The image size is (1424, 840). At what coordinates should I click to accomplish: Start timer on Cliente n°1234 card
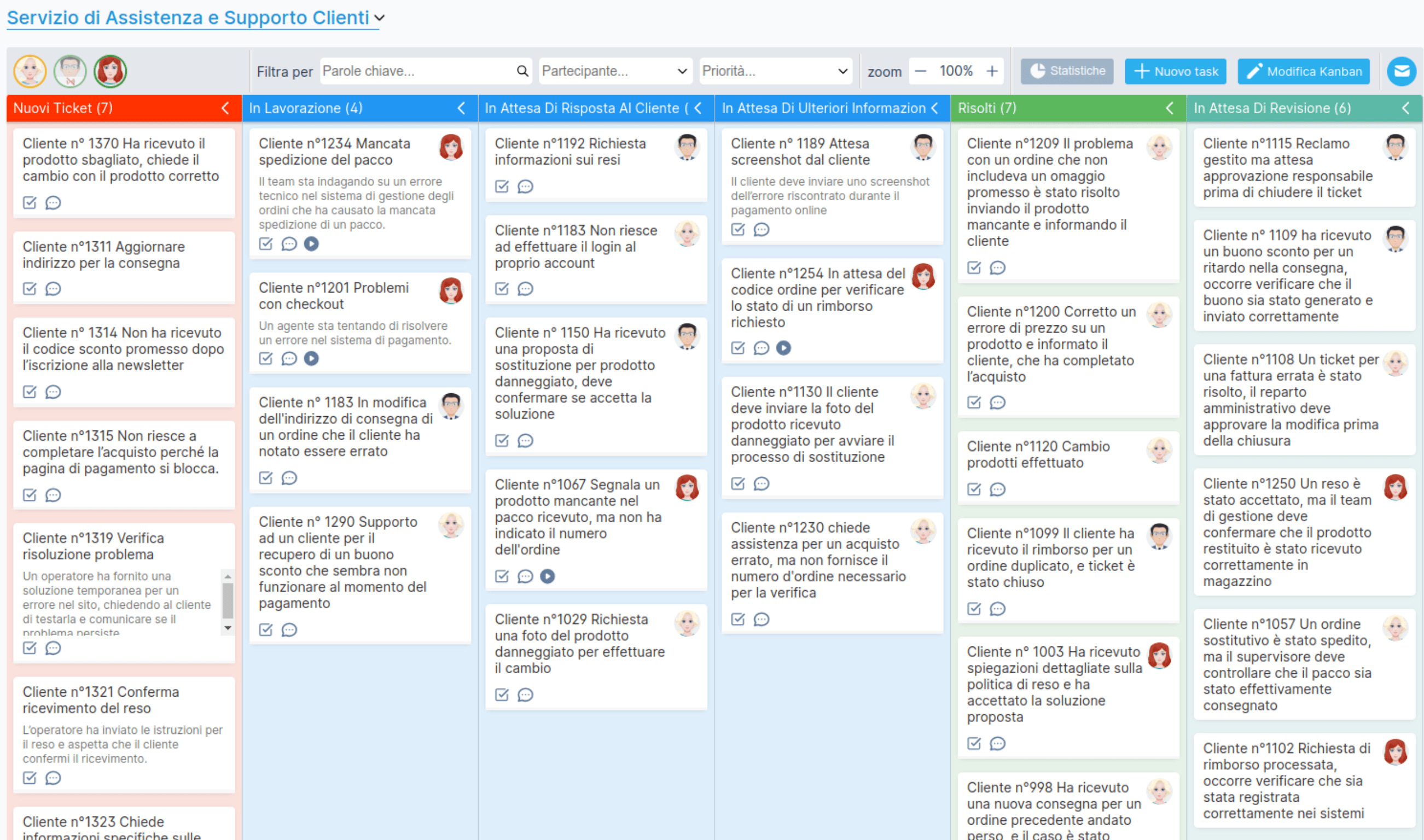[x=311, y=244]
